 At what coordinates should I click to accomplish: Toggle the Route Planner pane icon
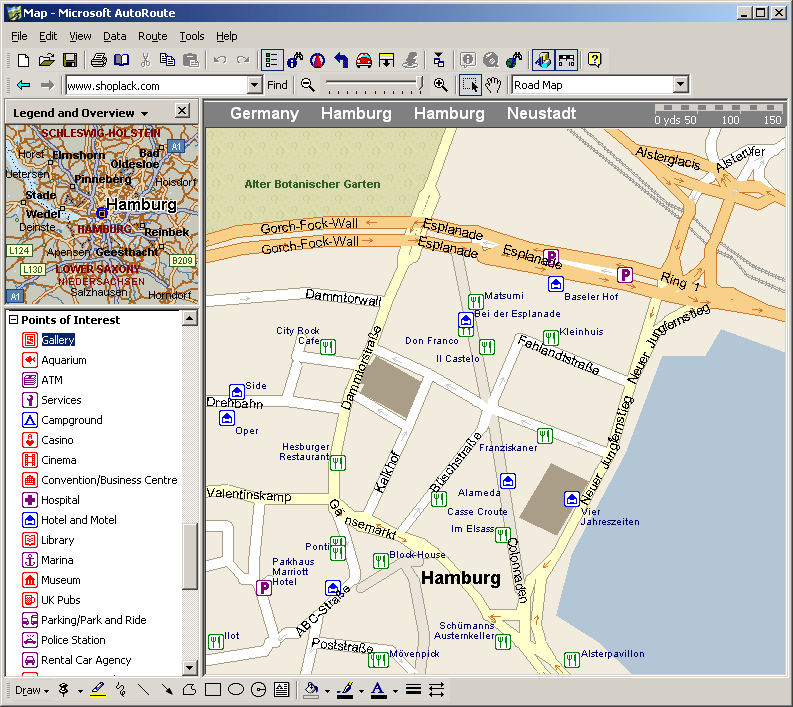pos(272,60)
